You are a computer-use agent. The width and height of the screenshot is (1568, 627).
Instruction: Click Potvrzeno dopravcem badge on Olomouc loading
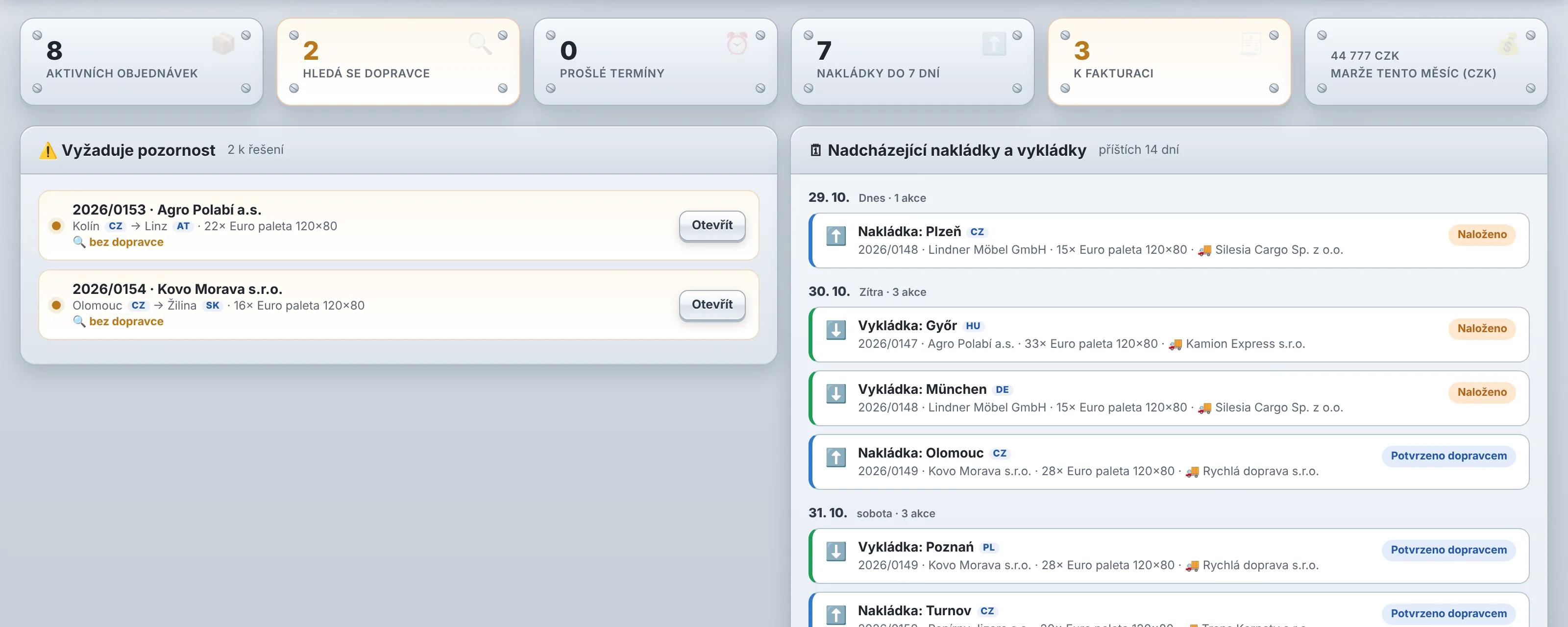click(1448, 456)
